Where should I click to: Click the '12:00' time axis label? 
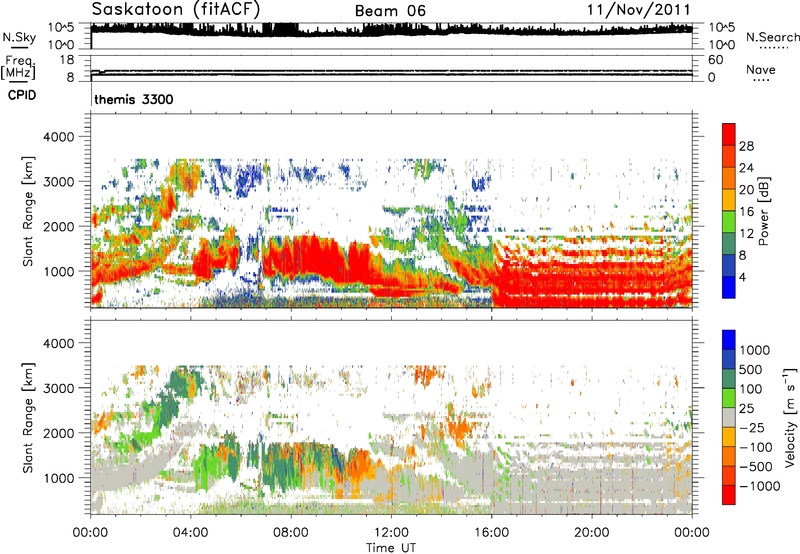(x=391, y=533)
